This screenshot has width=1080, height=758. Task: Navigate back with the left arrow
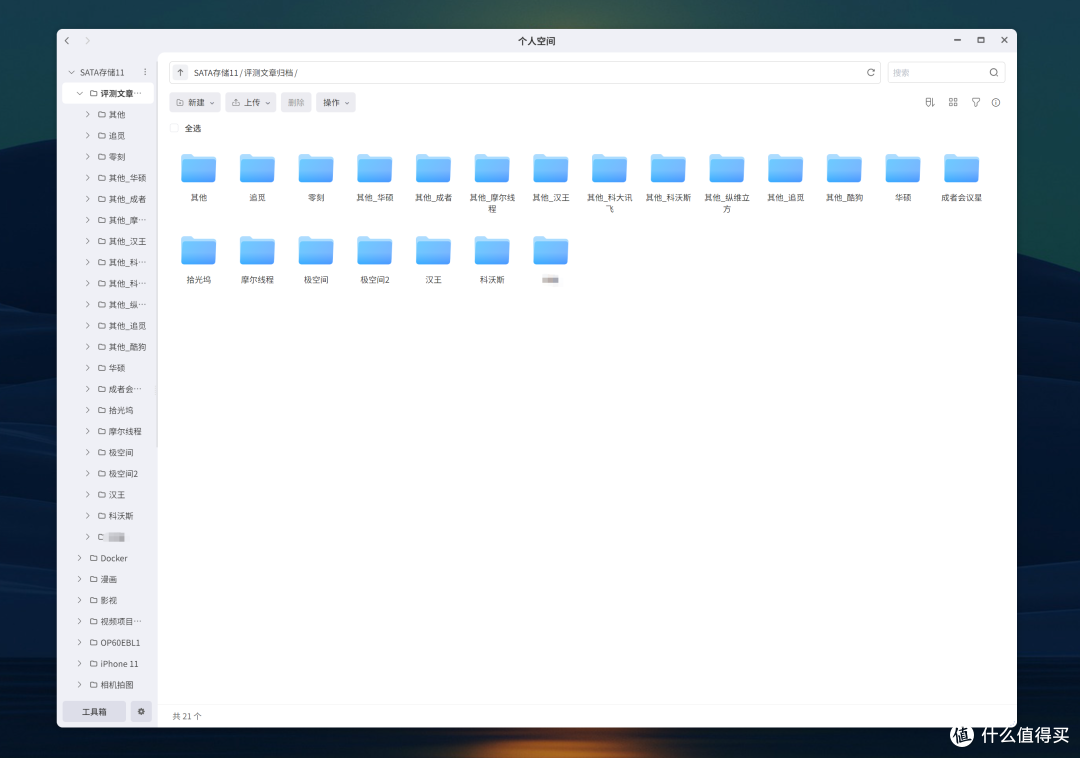(x=68, y=41)
